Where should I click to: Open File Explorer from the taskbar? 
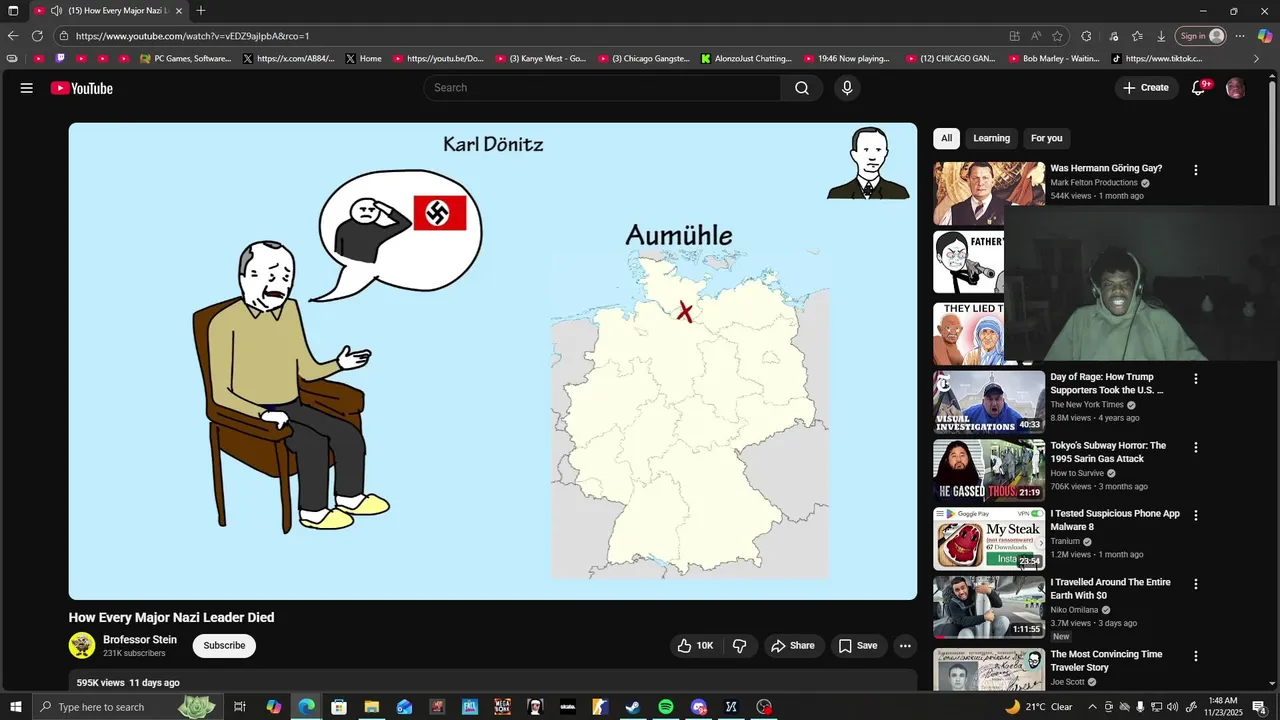pos(371,707)
